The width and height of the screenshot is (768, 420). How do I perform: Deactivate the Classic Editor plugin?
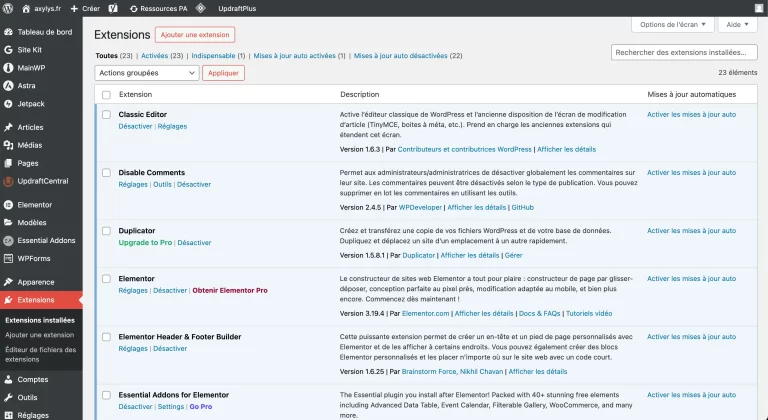(135, 126)
